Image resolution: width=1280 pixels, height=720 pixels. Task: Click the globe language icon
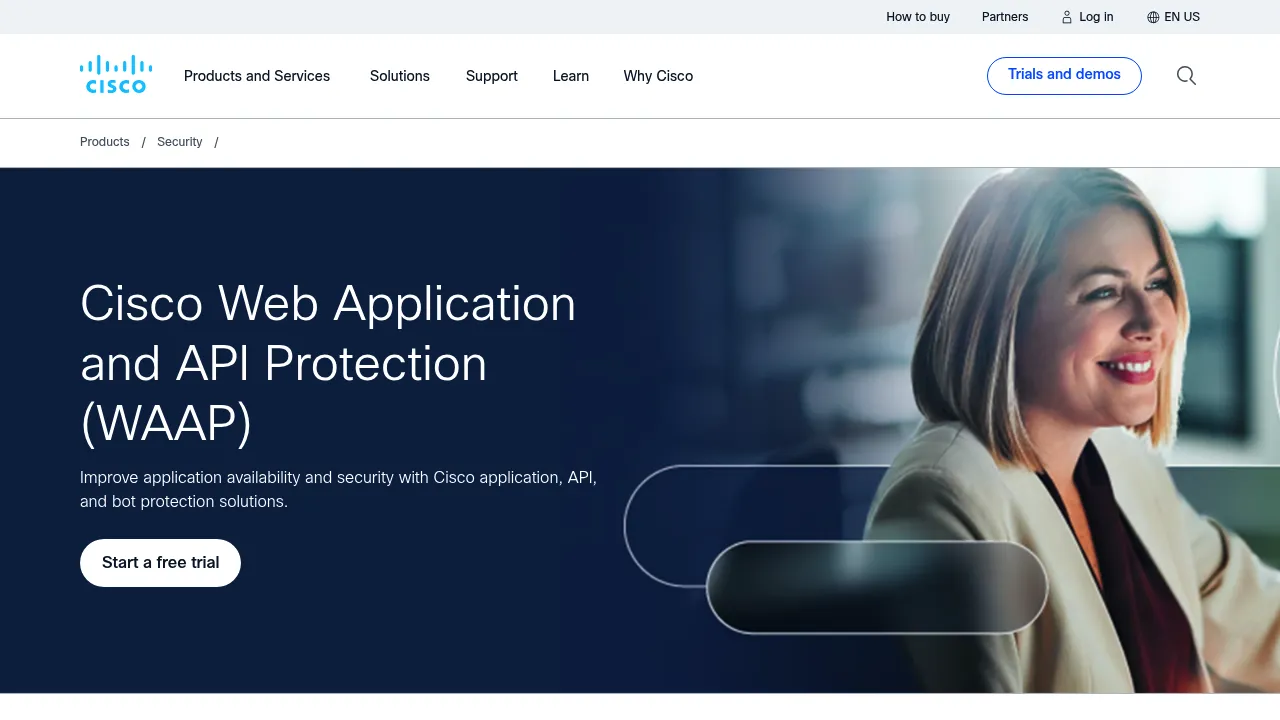pyautogui.click(x=1153, y=17)
